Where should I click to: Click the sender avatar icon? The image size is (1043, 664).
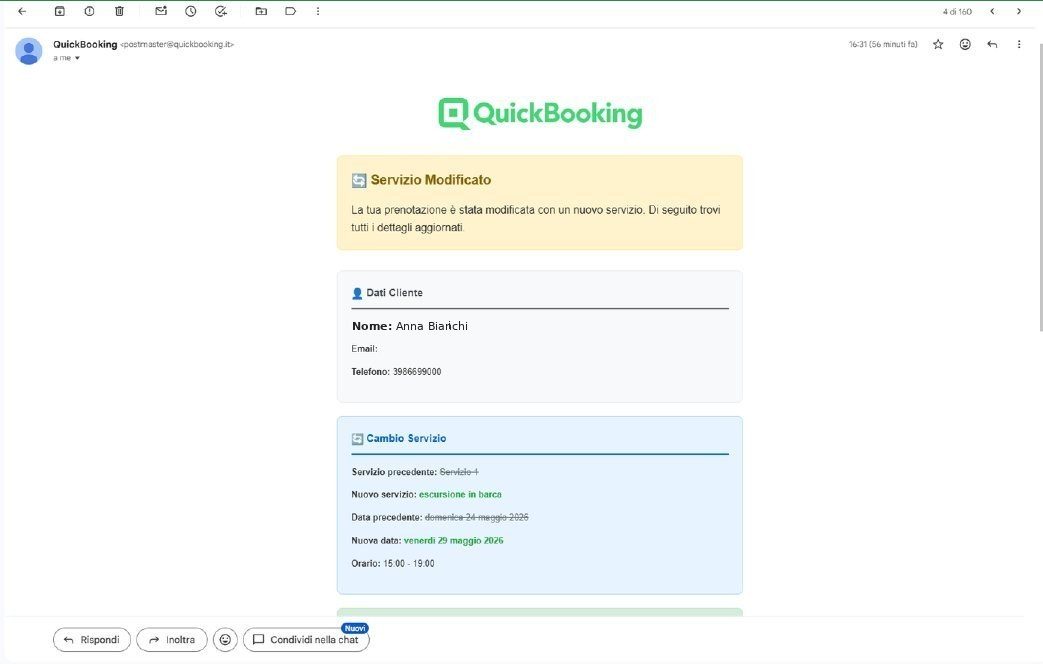(x=29, y=51)
